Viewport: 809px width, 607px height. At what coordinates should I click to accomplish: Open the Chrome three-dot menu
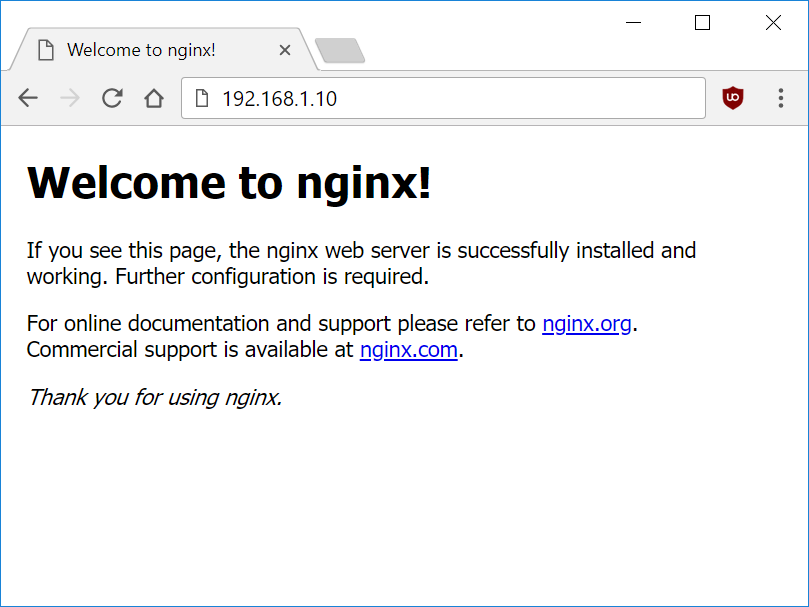[x=781, y=98]
